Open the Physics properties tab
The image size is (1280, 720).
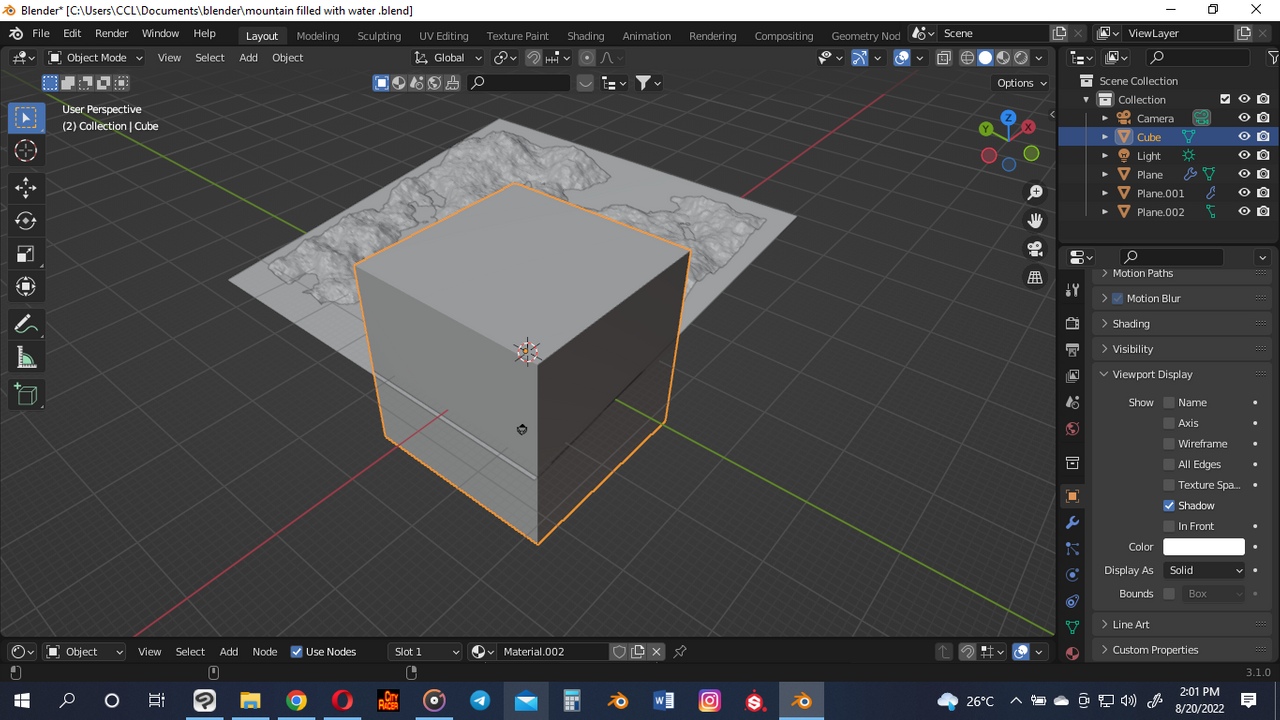click(x=1072, y=575)
